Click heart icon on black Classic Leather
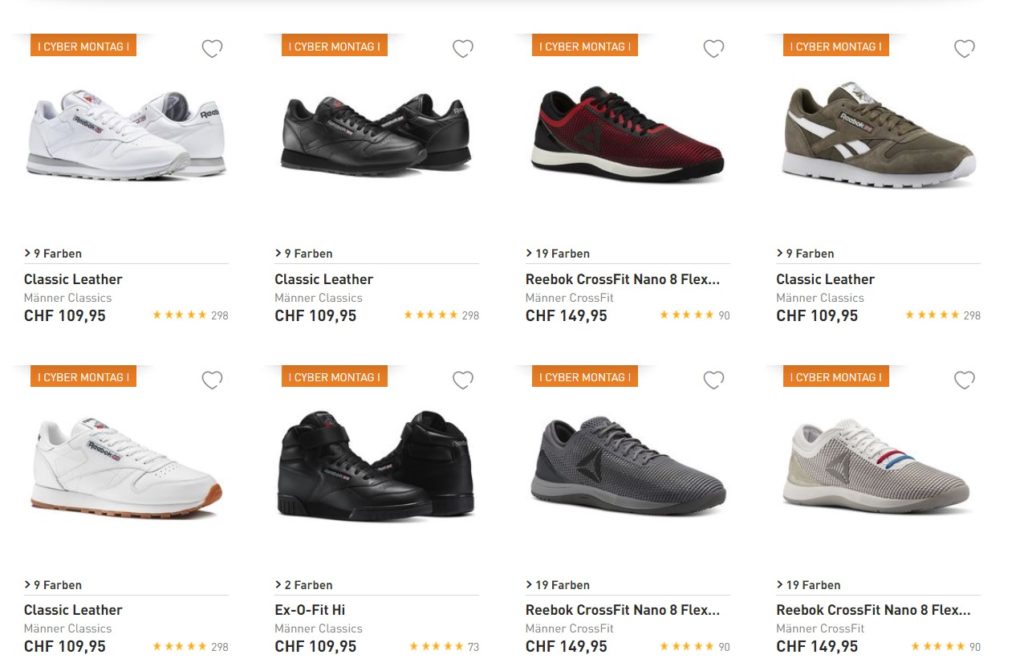 click(x=463, y=48)
